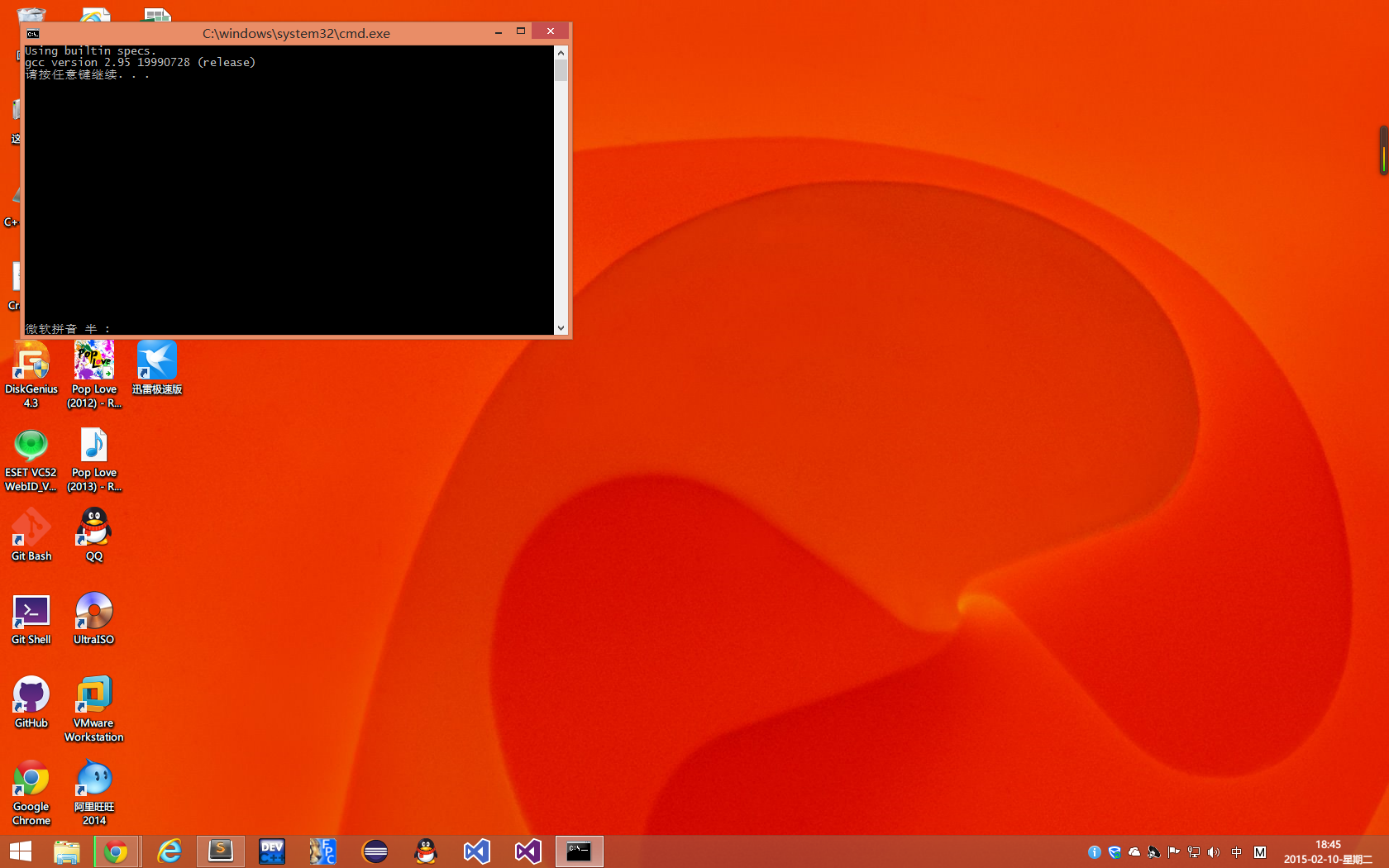Close the cmd.exe window
The width and height of the screenshot is (1389, 868).
point(551,31)
